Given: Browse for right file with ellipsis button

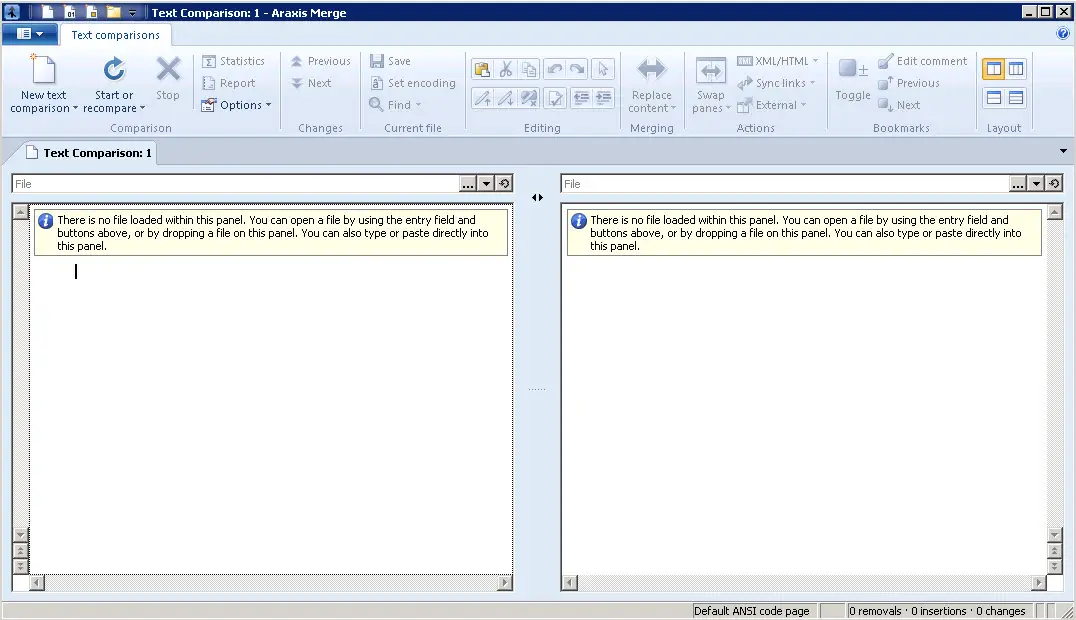Looking at the screenshot, I should coord(1017,183).
